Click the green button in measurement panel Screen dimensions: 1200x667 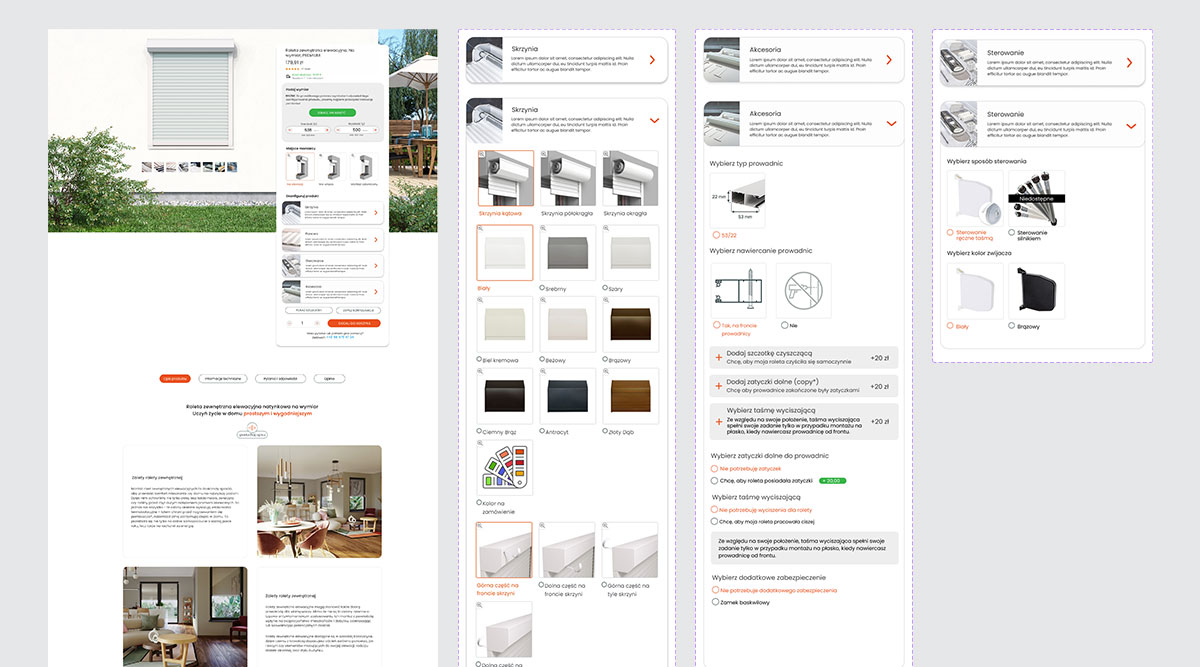331,114
